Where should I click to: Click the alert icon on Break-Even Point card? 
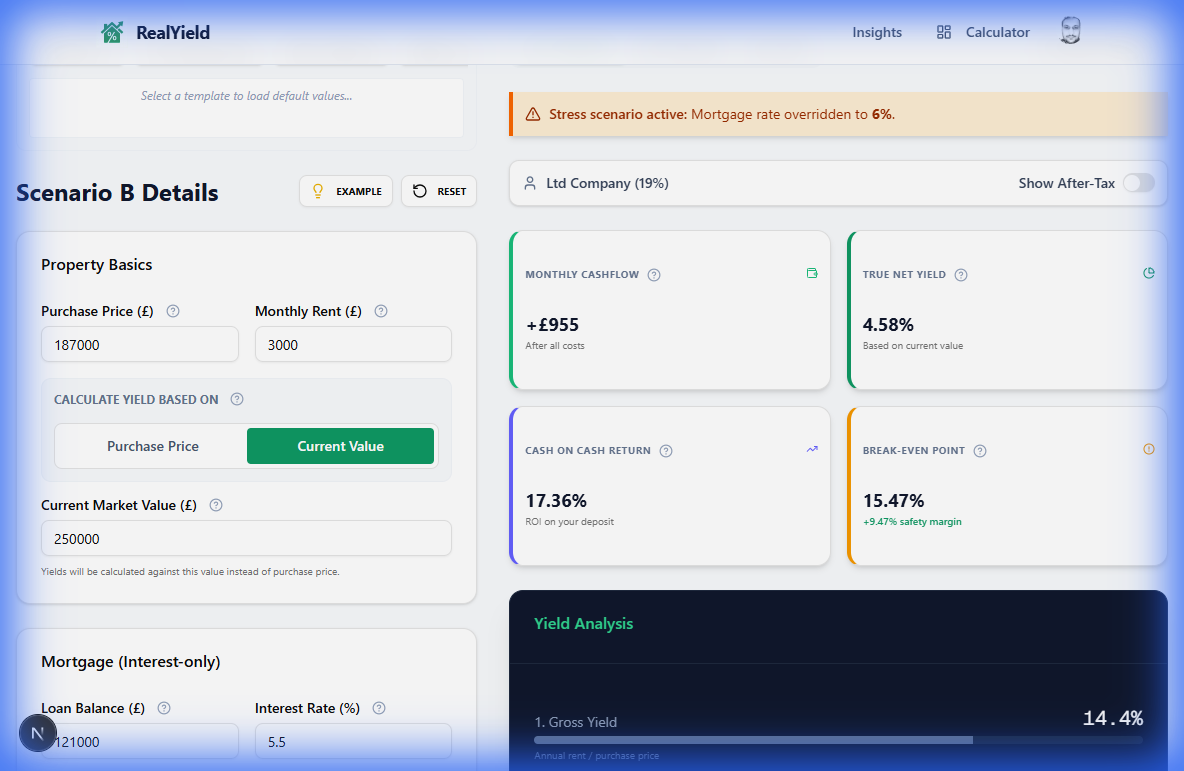1148,449
